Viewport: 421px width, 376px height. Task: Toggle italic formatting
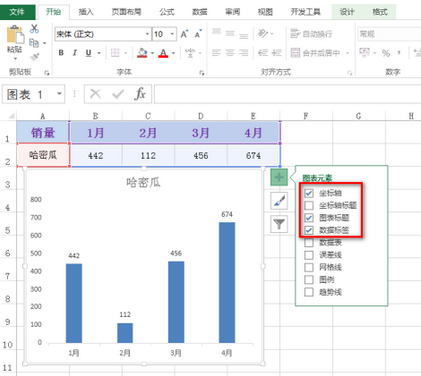click(75, 53)
